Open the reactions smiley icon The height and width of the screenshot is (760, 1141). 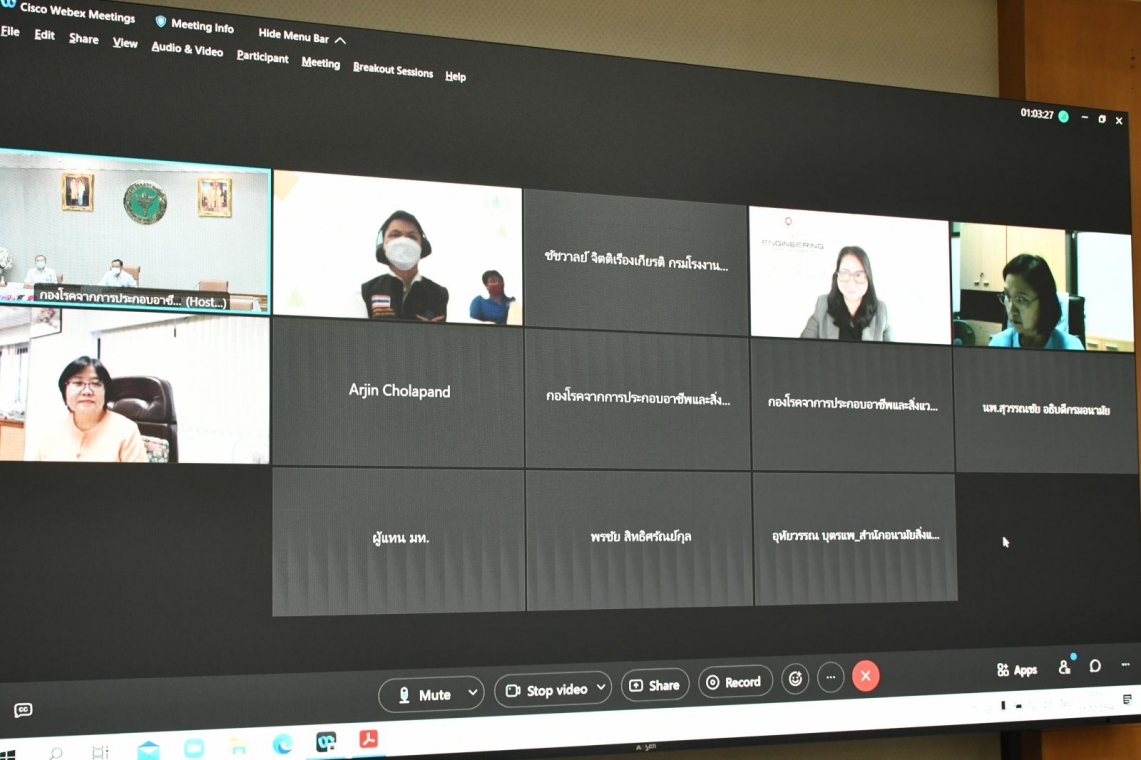pyautogui.click(x=795, y=679)
